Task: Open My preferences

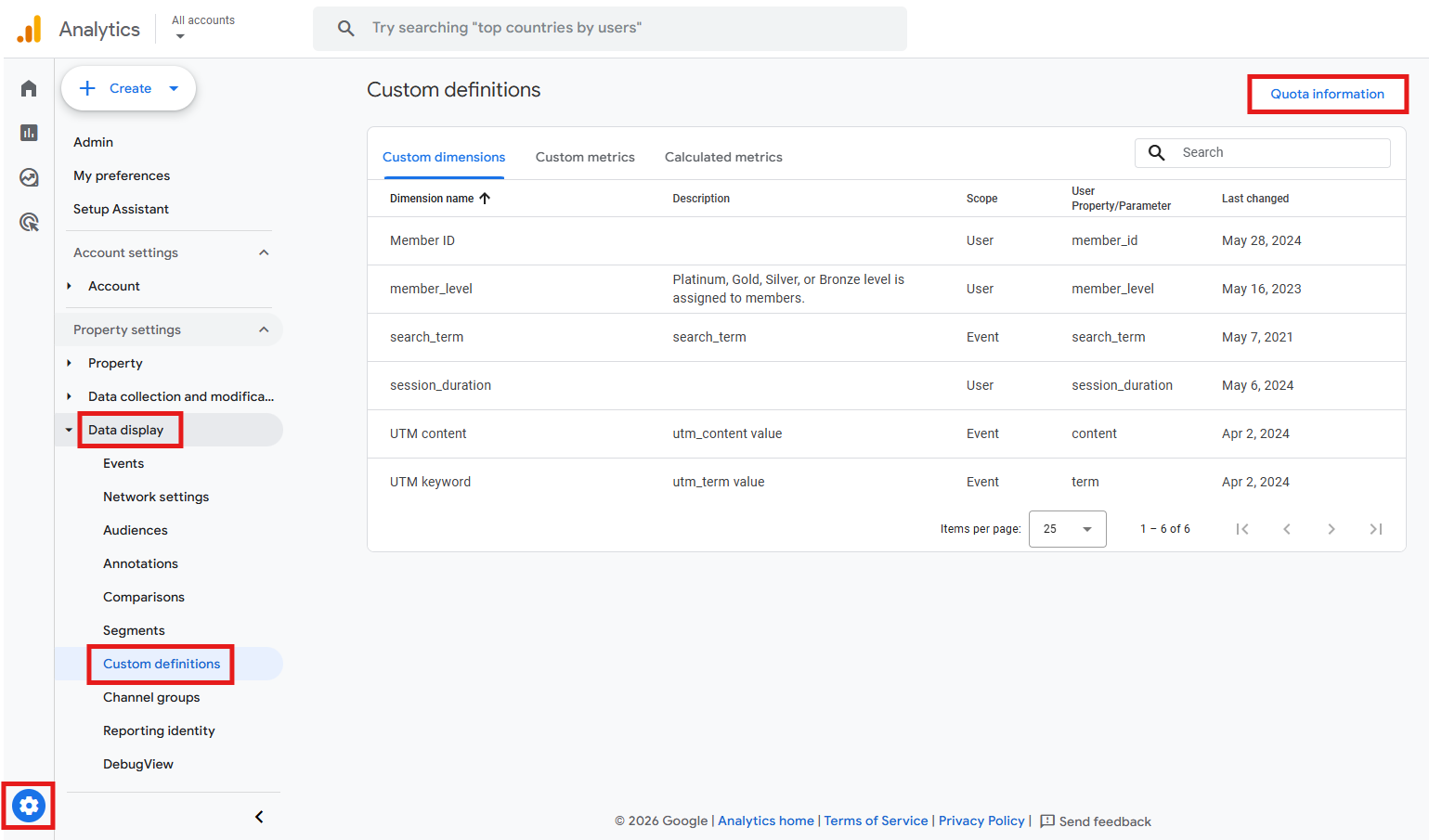Action: pyautogui.click(x=122, y=175)
